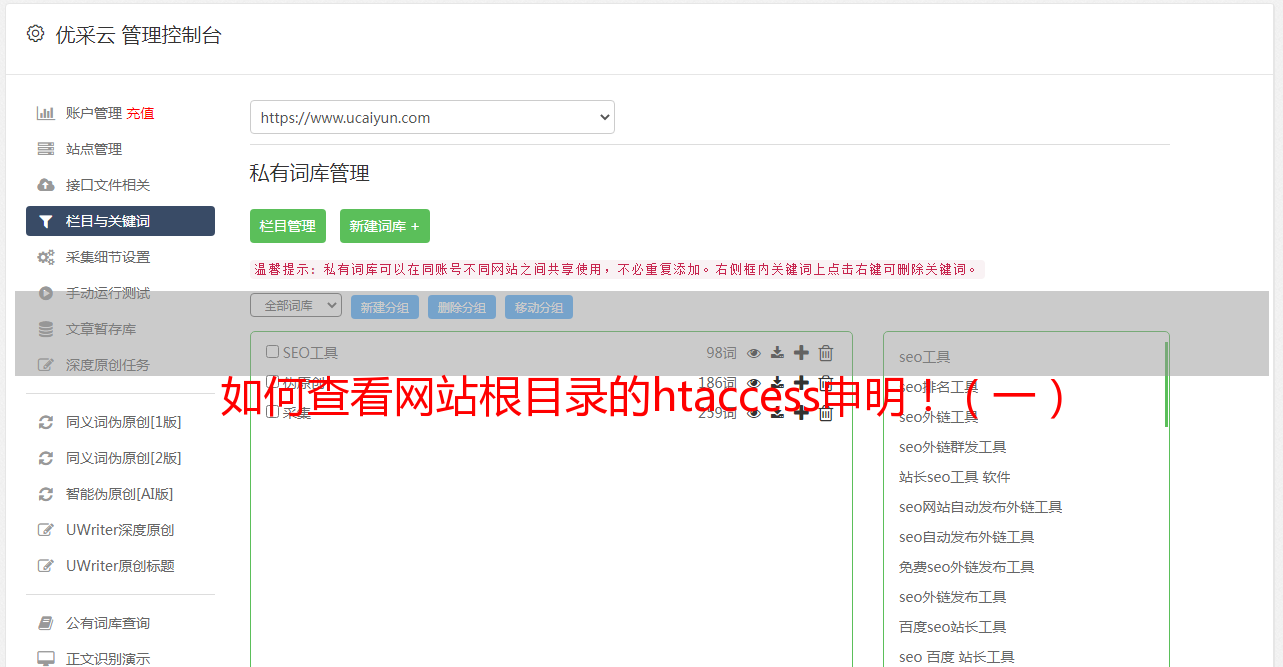Viewport: 1283px width, 667px height.
Task: Click the refresh icon beside 智能伪原创[AI版]
Action: point(45,494)
